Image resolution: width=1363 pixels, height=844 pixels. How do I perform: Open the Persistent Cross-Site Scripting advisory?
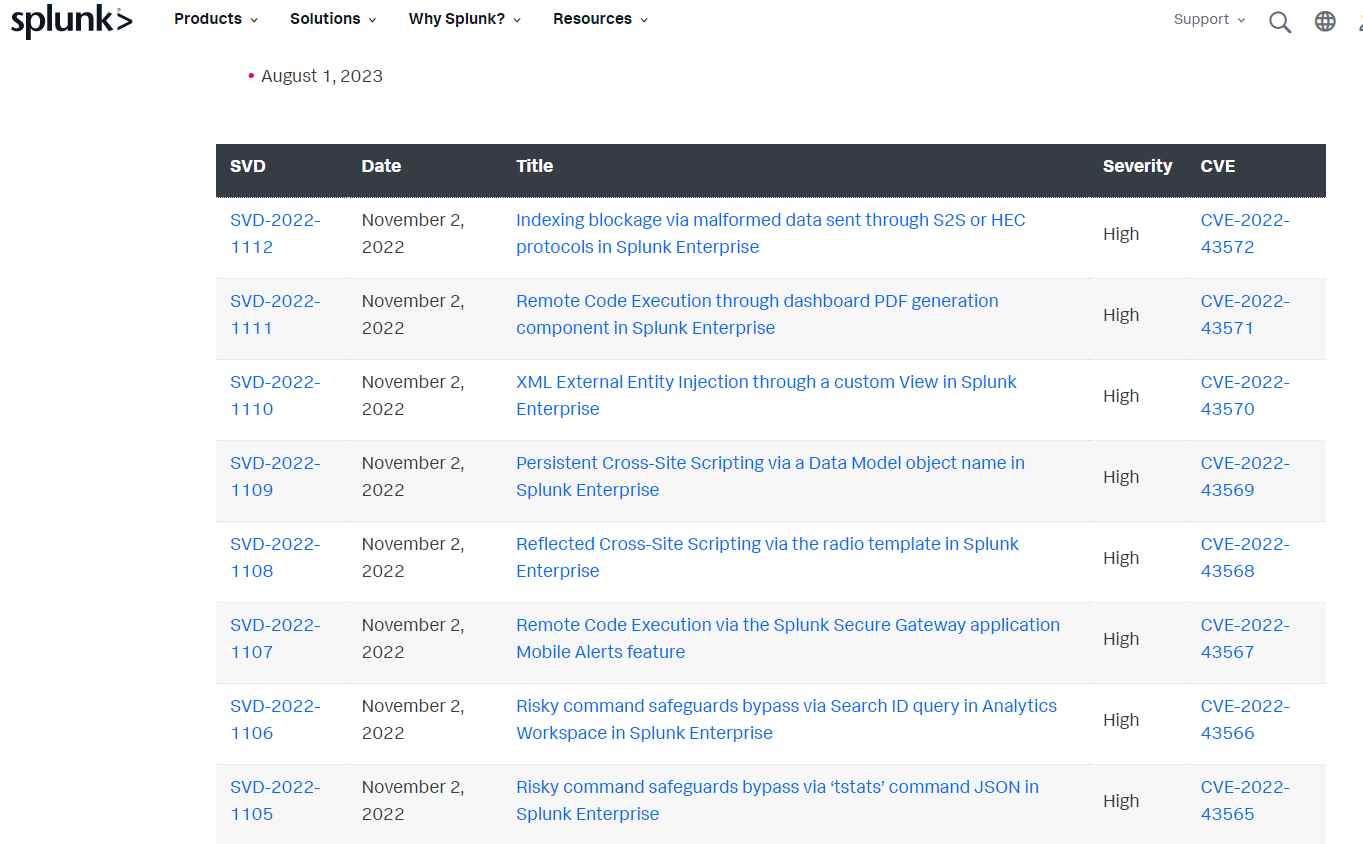click(769, 476)
